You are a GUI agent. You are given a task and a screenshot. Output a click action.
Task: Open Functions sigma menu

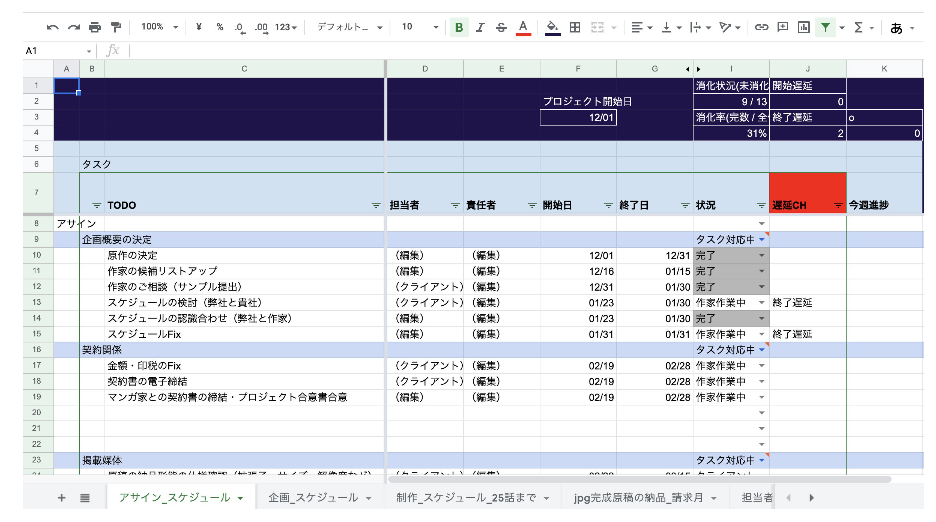tap(859, 27)
